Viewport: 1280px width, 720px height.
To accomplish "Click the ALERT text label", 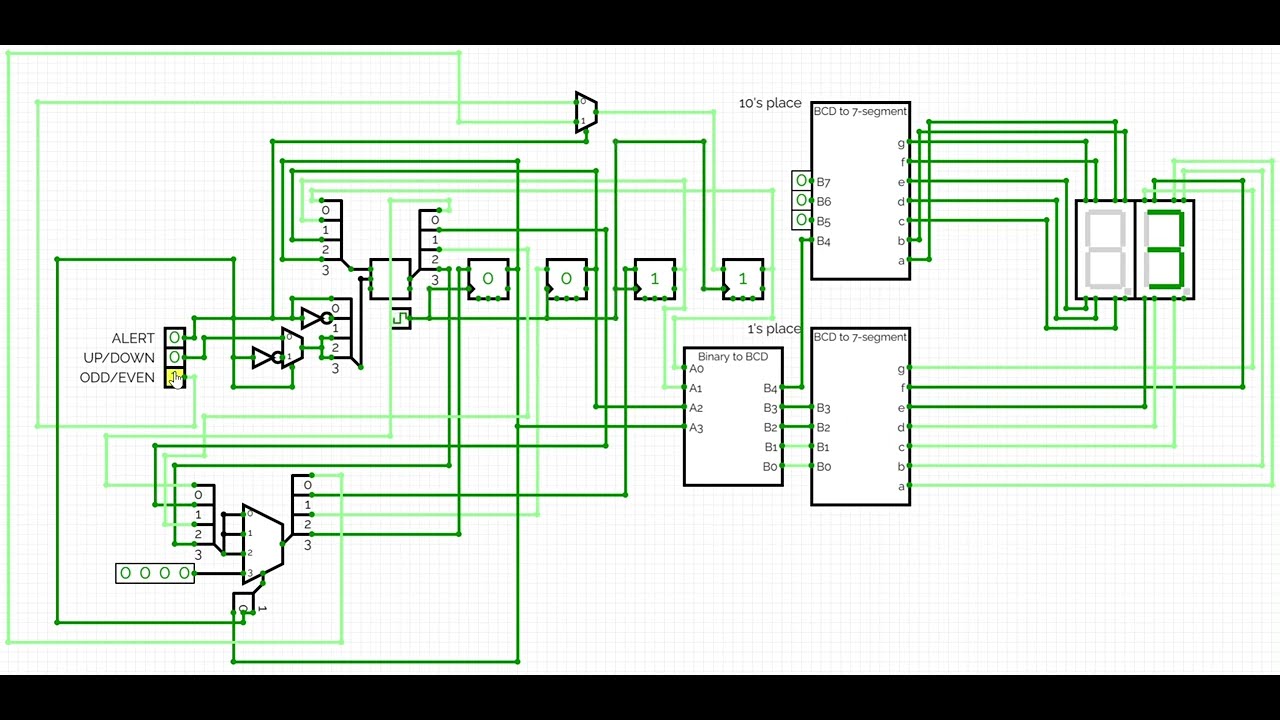I will click(x=133, y=338).
